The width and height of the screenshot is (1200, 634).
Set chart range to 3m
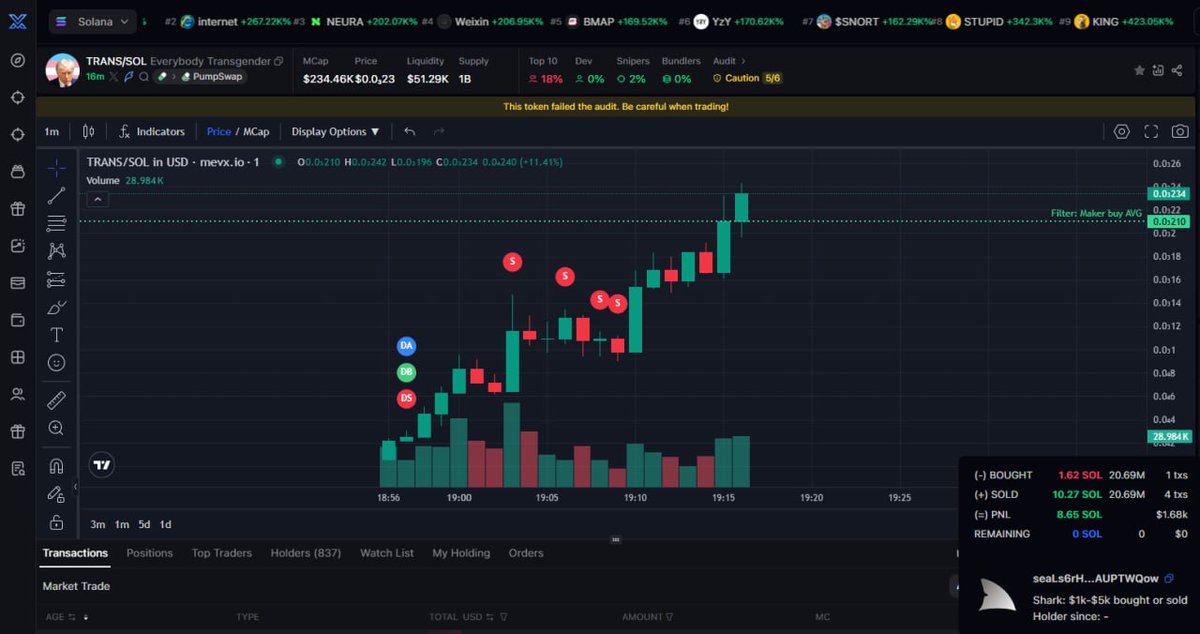[x=97, y=524]
